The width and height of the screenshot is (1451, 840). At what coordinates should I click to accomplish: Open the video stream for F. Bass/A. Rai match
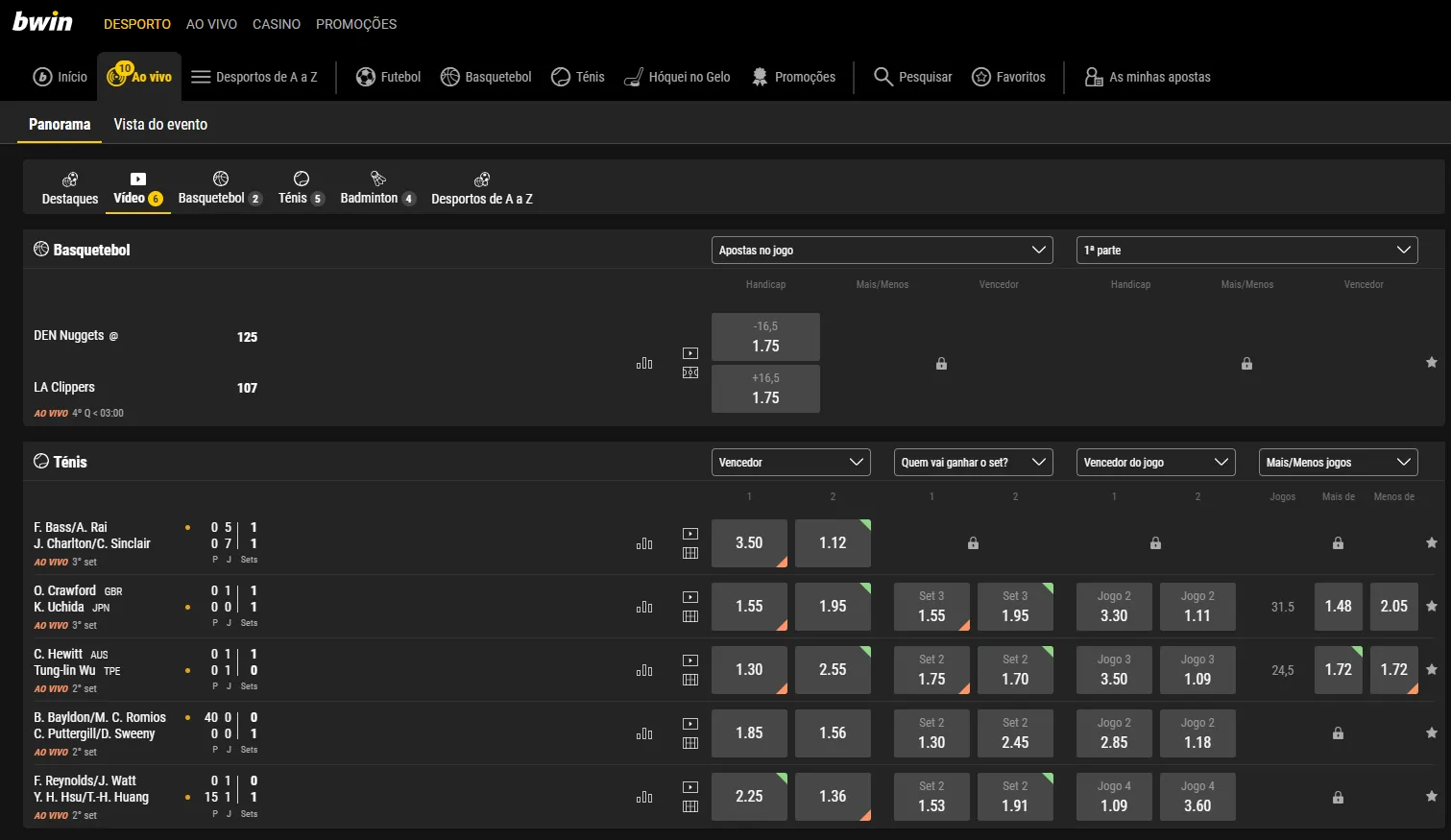tap(689, 534)
